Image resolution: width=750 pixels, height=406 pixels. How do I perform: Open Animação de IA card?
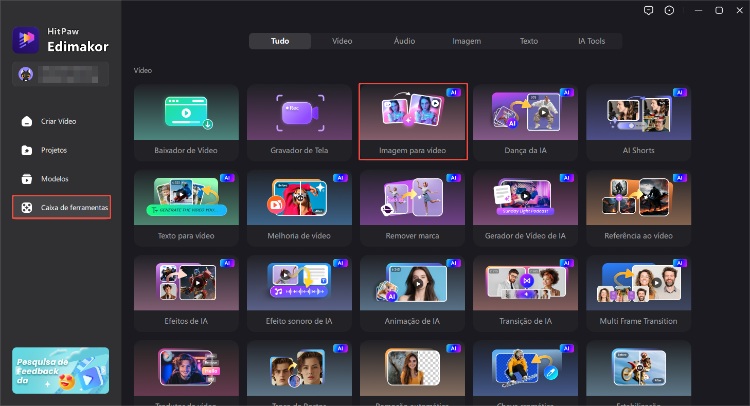(x=412, y=293)
